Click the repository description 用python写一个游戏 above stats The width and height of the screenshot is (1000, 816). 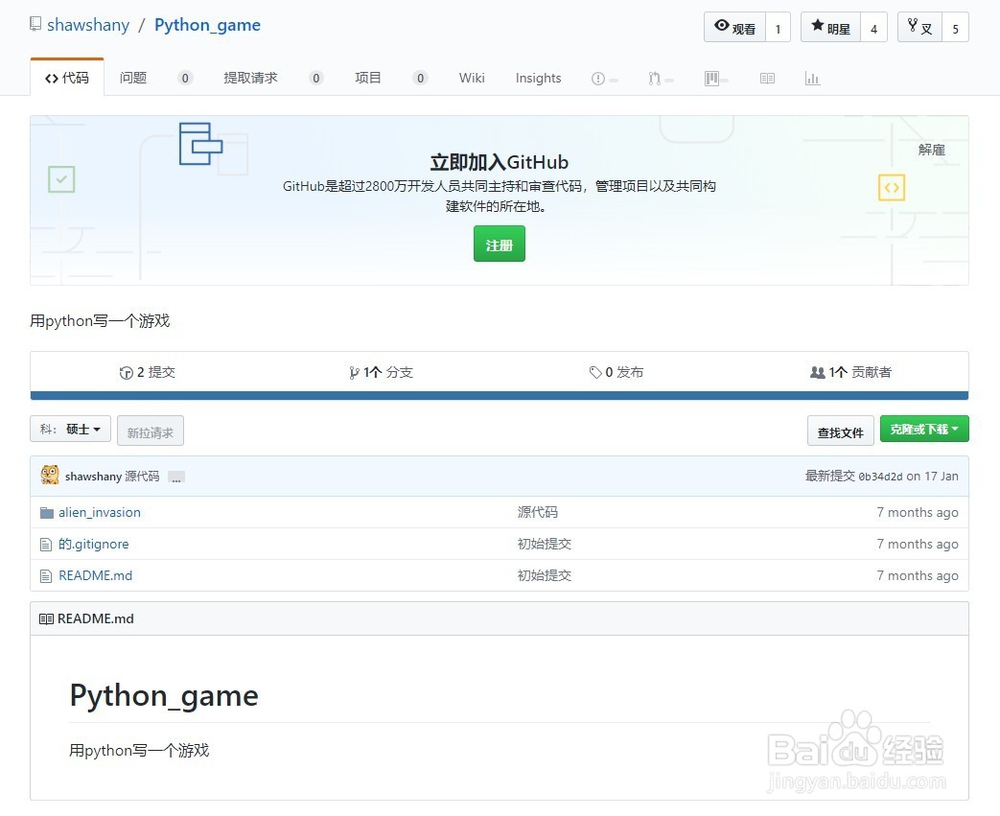100,321
